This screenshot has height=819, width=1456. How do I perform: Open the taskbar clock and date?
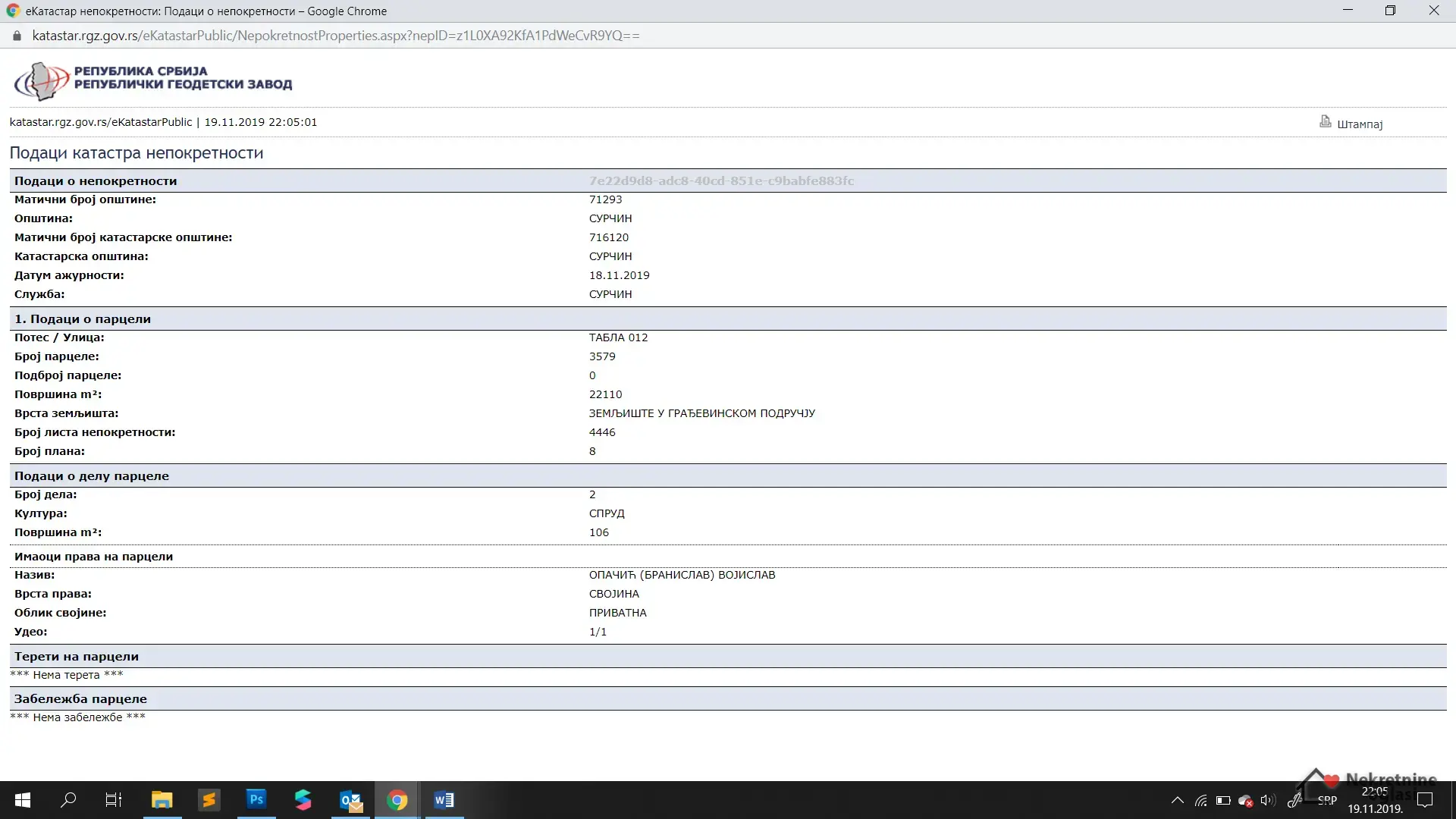(x=1375, y=800)
